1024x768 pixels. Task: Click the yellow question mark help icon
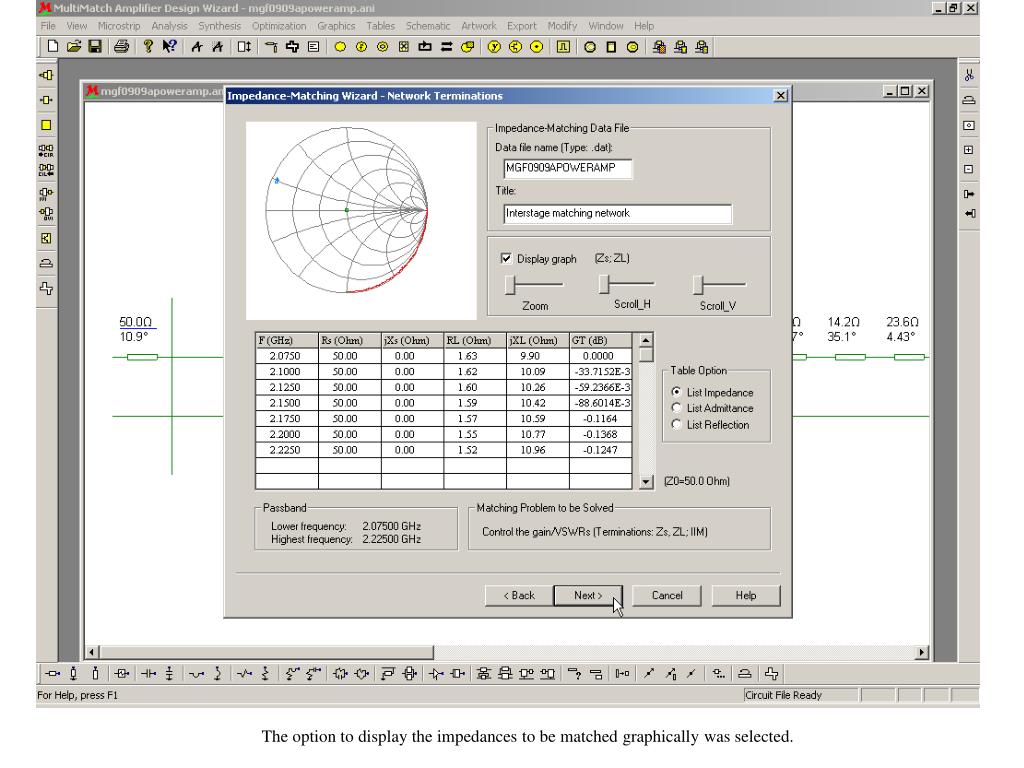[148, 46]
